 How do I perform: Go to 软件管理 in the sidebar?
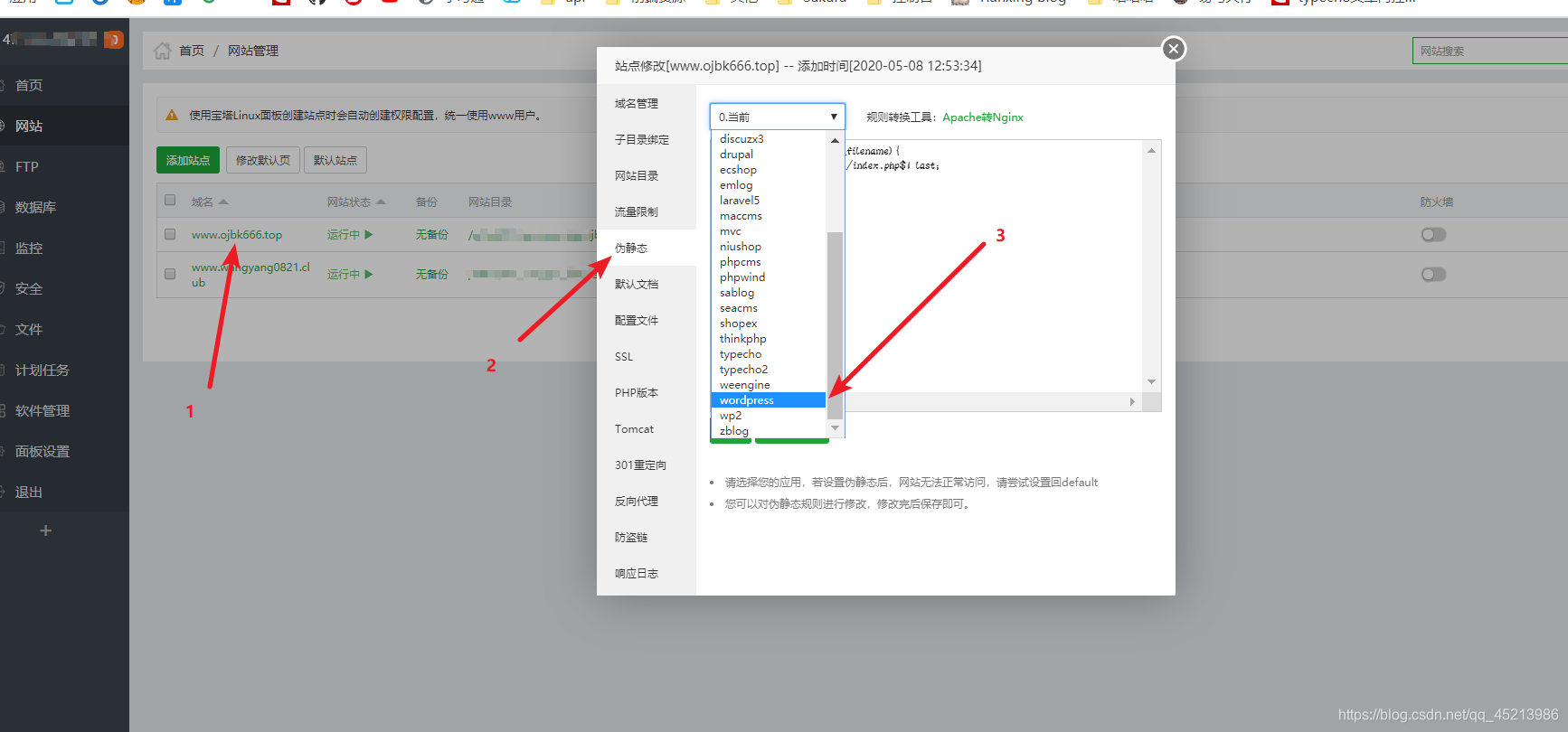click(x=64, y=410)
